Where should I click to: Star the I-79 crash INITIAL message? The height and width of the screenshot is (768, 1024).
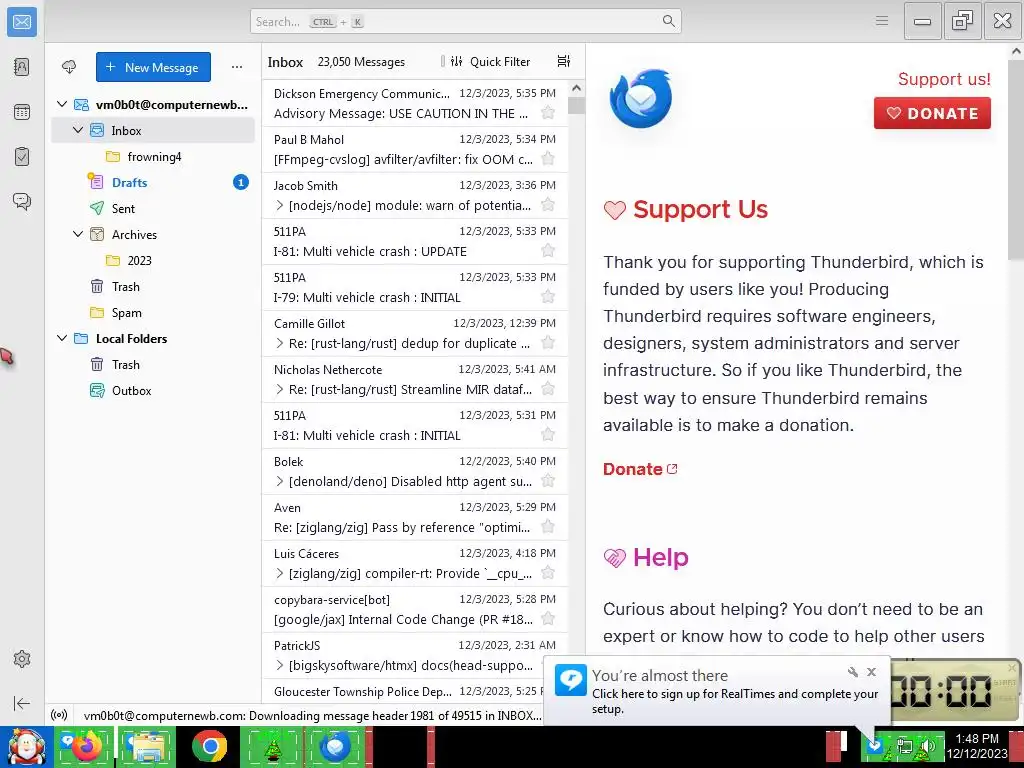[x=548, y=297]
